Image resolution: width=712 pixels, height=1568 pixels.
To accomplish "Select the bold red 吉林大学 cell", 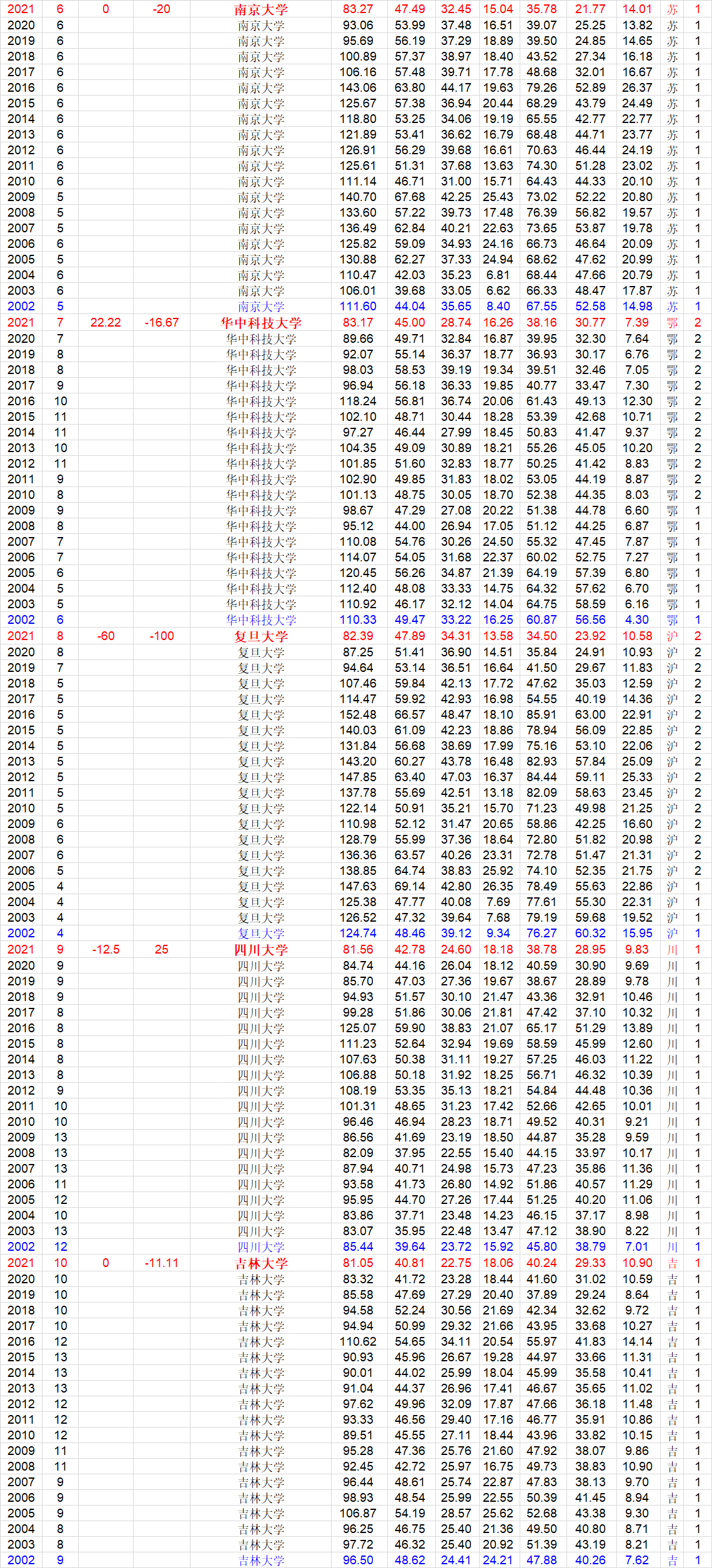I will pyautogui.click(x=260, y=1263).
